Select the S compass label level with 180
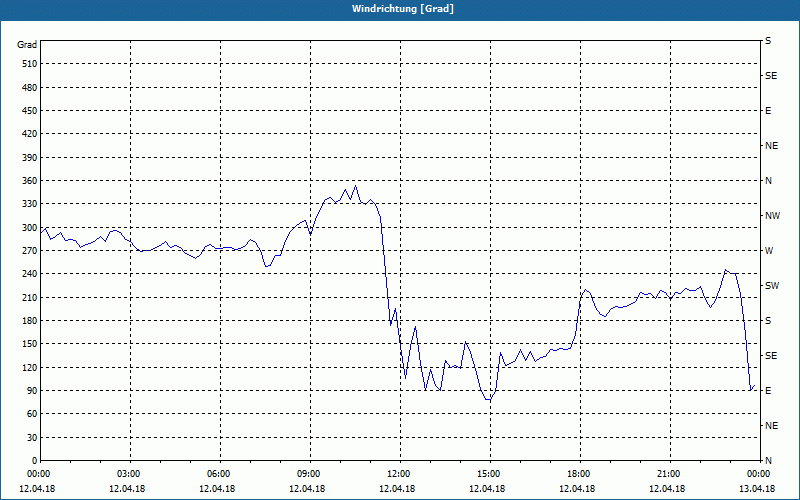The width and height of the screenshot is (800, 500). 768,321
